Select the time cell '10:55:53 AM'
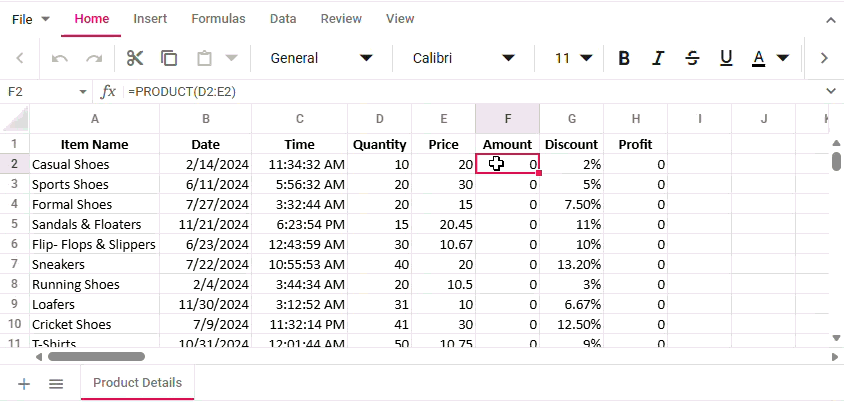This screenshot has height=408, width=844. 299,264
